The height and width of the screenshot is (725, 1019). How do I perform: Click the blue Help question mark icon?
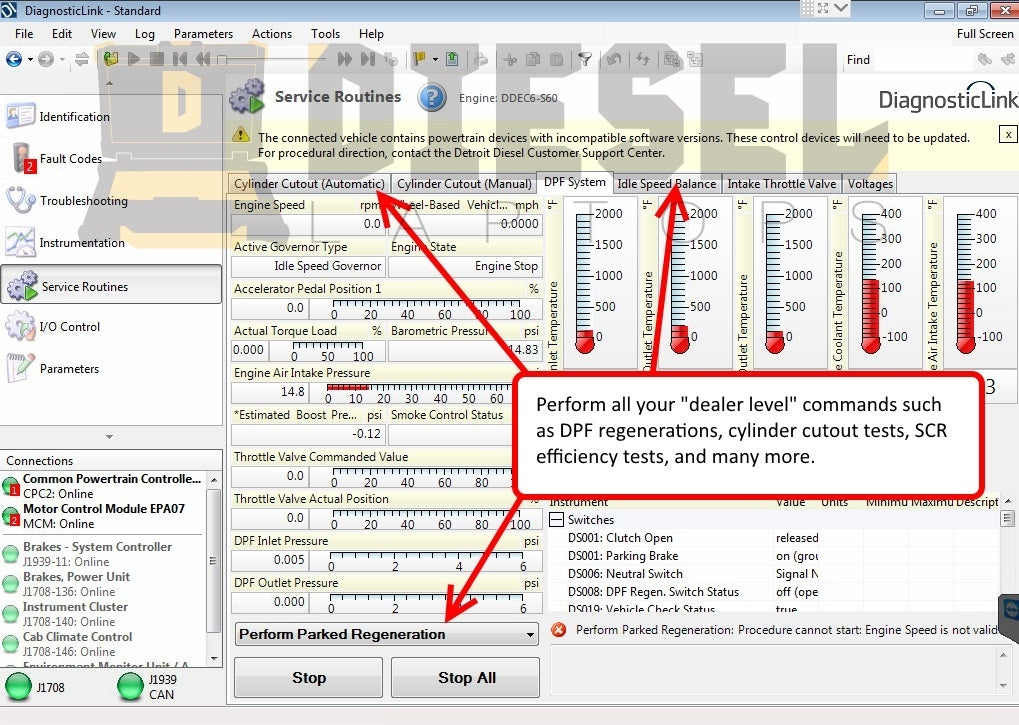click(432, 98)
